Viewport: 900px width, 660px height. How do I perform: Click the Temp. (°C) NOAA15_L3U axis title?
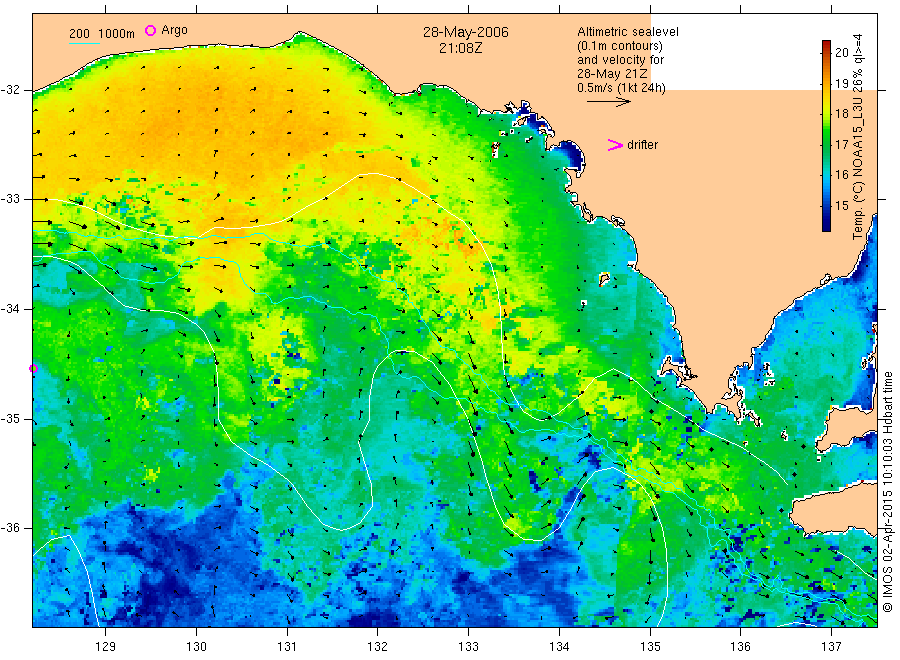(x=858, y=137)
